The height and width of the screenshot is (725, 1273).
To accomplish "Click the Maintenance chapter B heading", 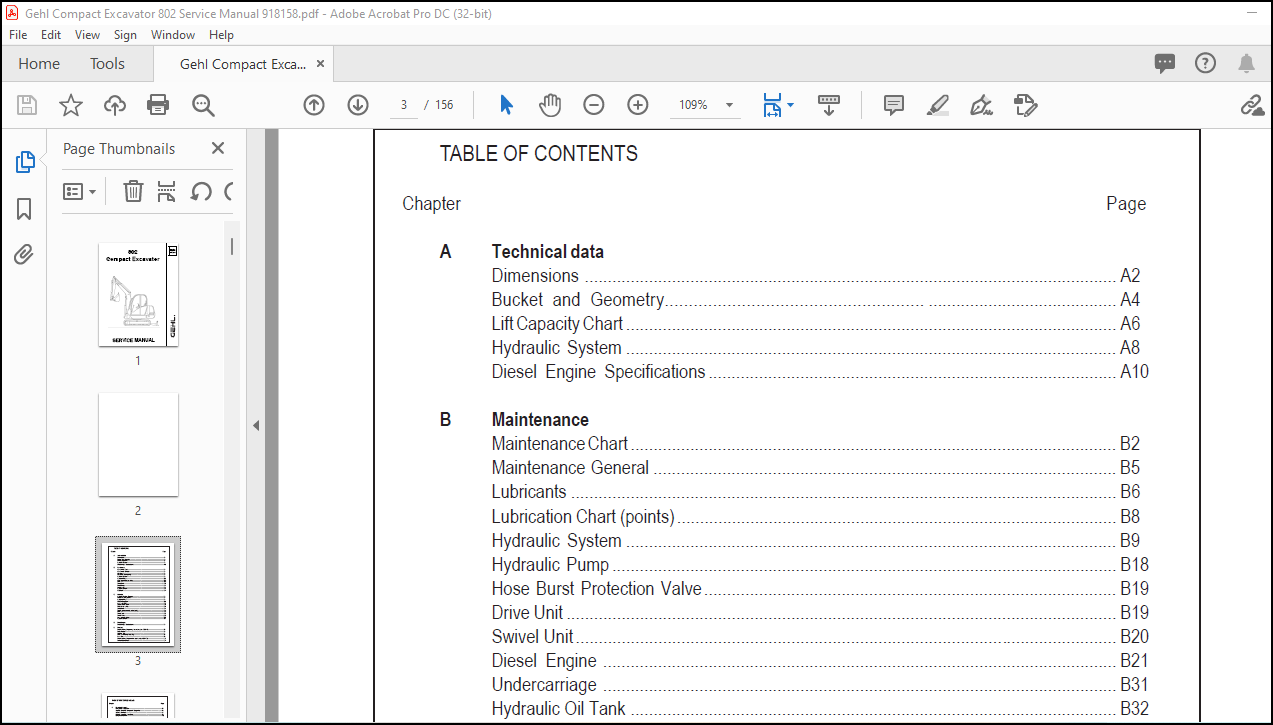I will tap(540, 420).
